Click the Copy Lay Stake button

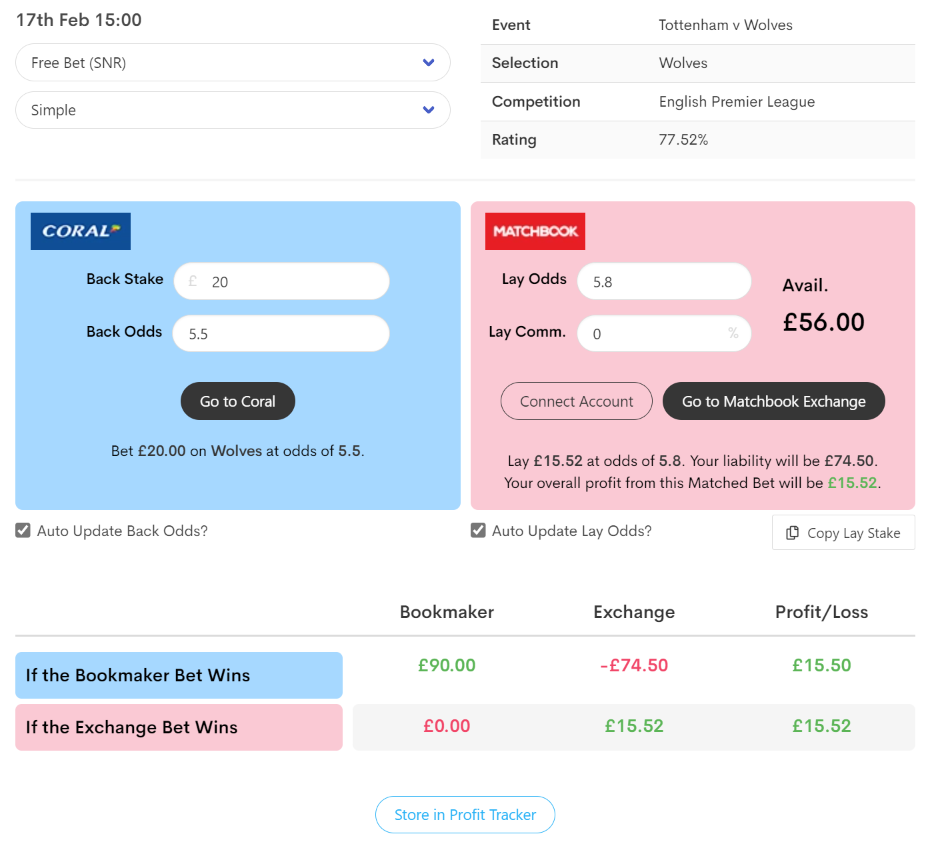844,533
